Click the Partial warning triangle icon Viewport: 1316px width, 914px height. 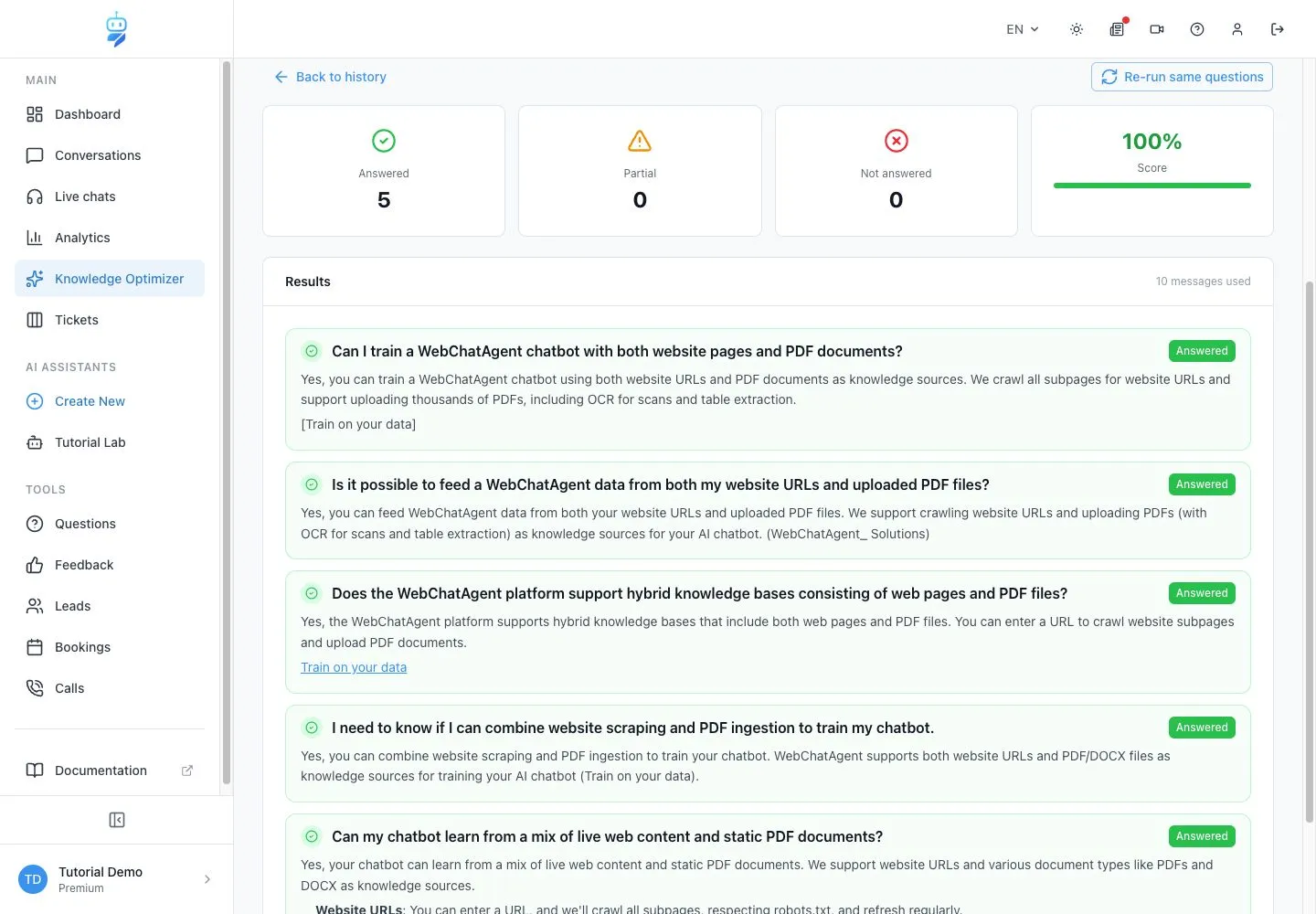640,141
